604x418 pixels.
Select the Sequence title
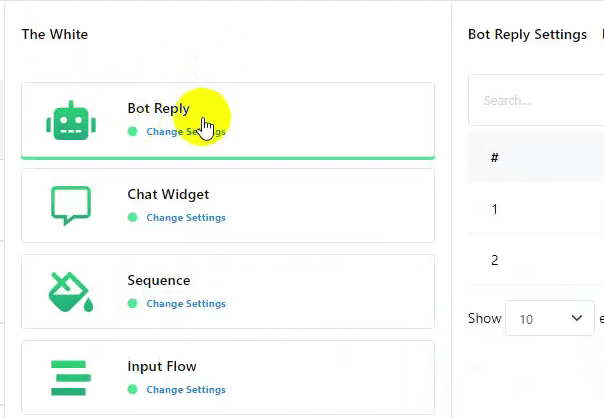(x=158, y=281)
